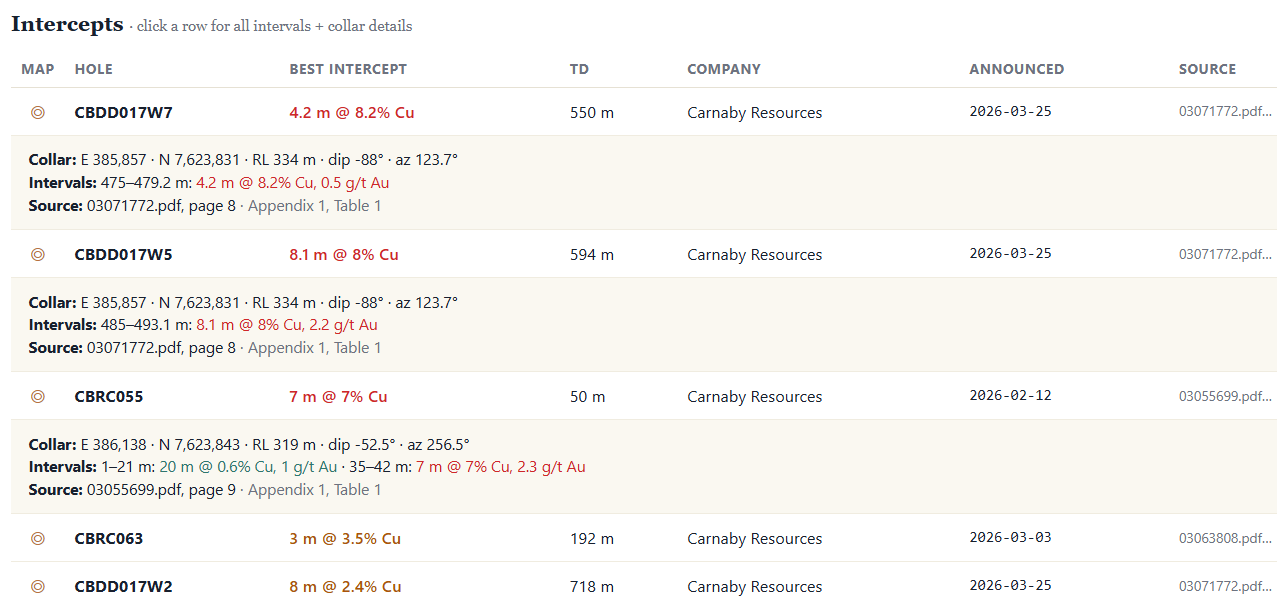Open source link 03071772.pdf for CBDD017W7

1225,112
